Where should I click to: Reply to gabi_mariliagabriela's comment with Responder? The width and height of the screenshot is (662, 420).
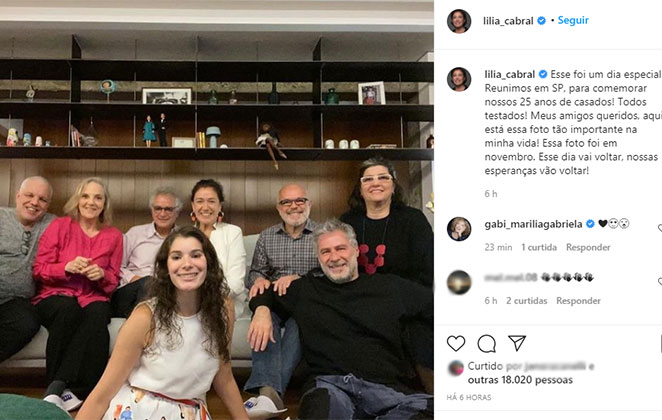point(588,247)
